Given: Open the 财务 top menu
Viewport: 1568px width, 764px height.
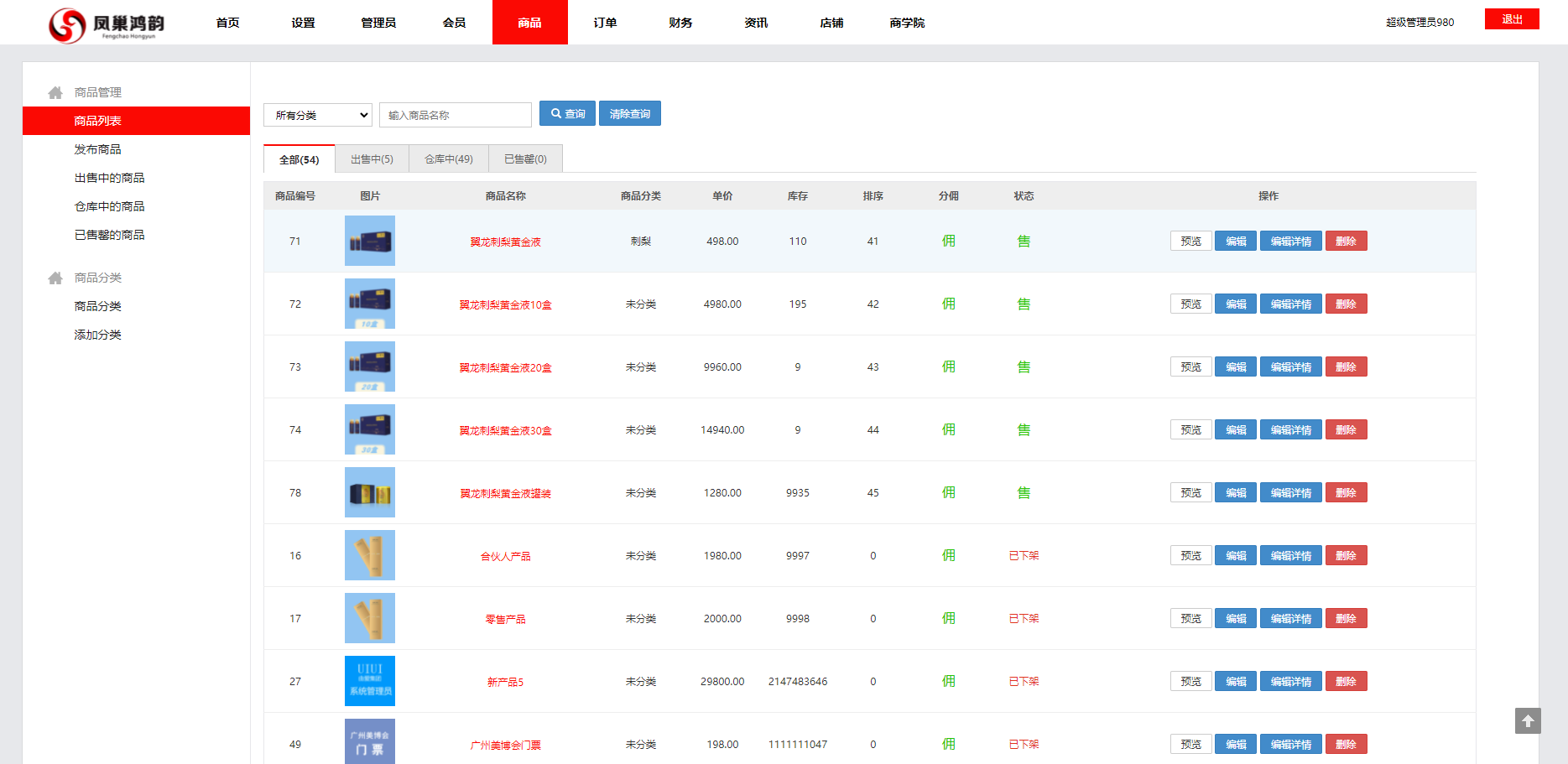Looking at the screenshot, I should tap(680, 23).
